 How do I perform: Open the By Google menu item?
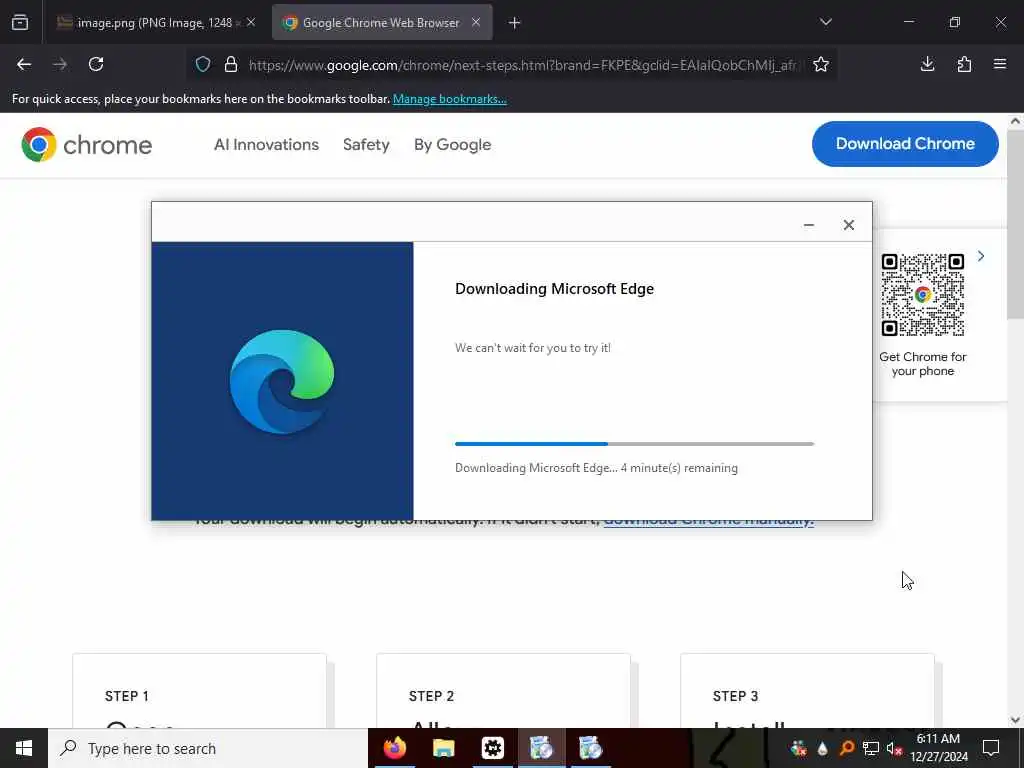pos(453,144)
